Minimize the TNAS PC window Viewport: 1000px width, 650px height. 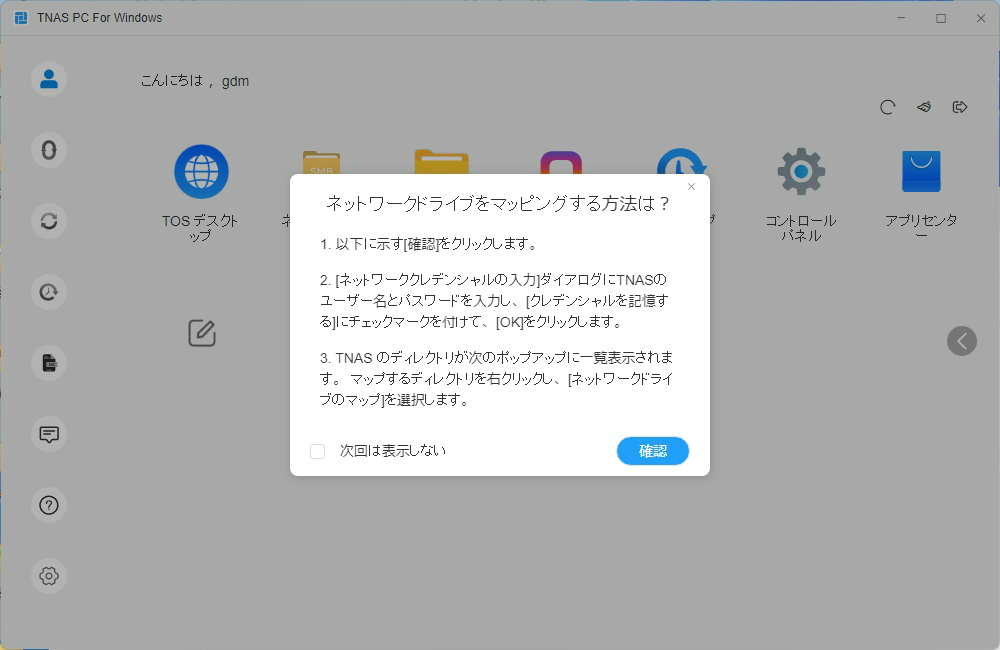click(901, 18)
